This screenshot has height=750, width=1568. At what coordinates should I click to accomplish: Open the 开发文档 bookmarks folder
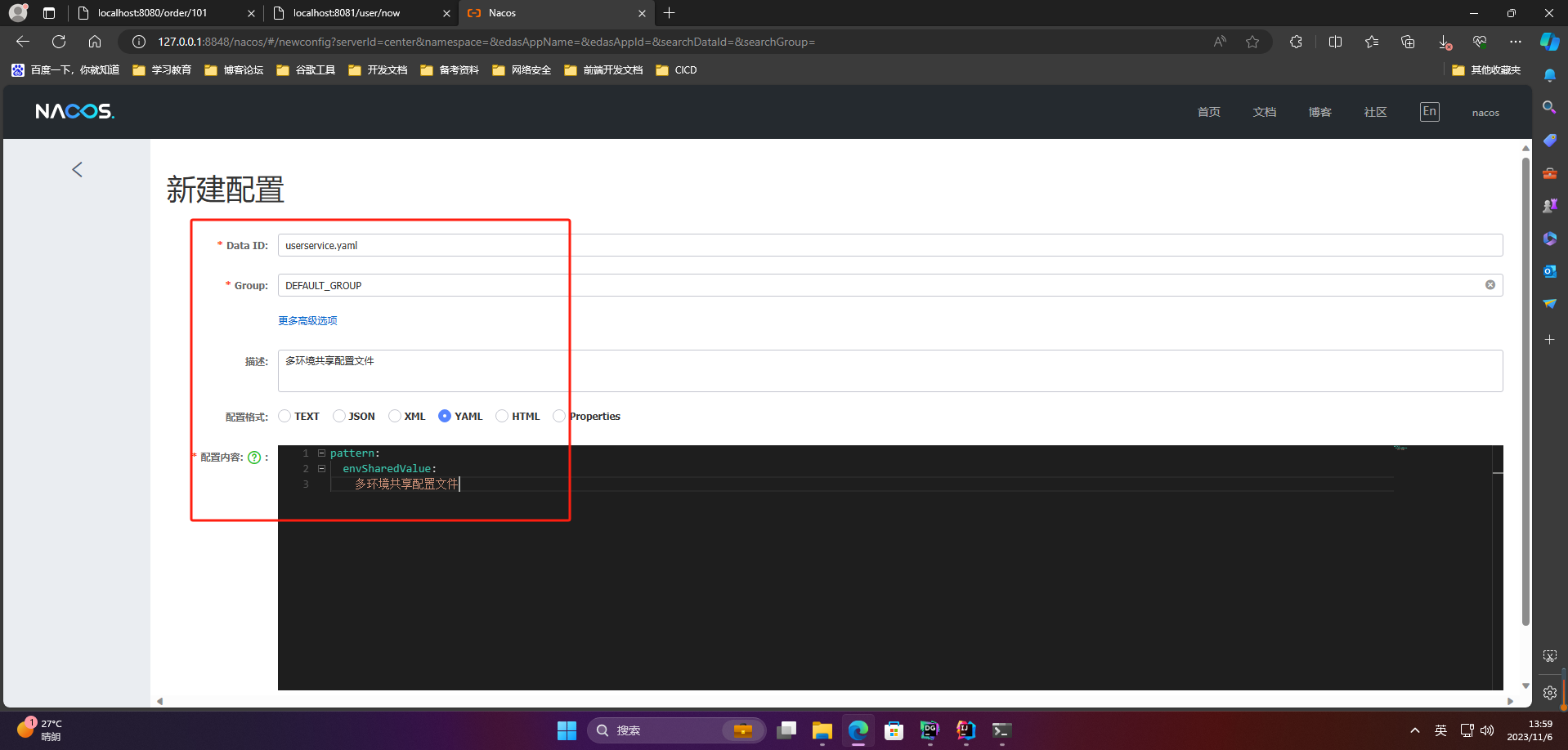pos(378,70)
